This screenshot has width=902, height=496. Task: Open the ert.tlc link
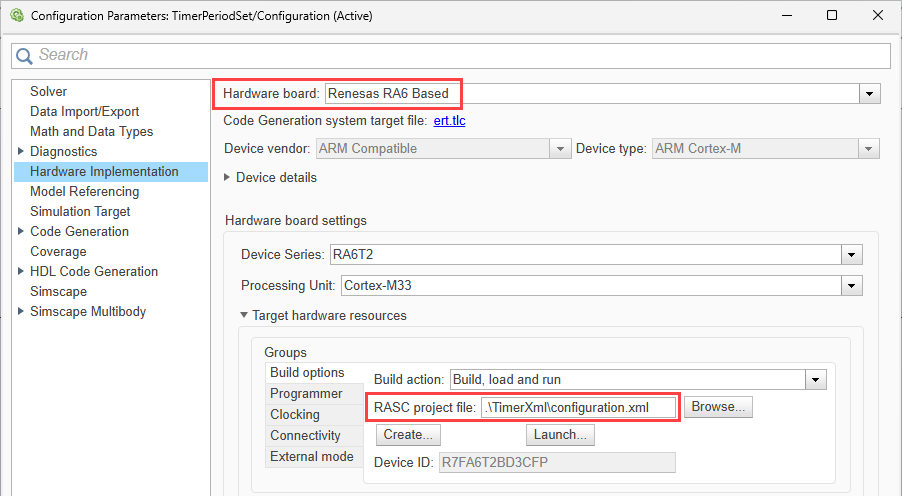(x=449, y=121)
